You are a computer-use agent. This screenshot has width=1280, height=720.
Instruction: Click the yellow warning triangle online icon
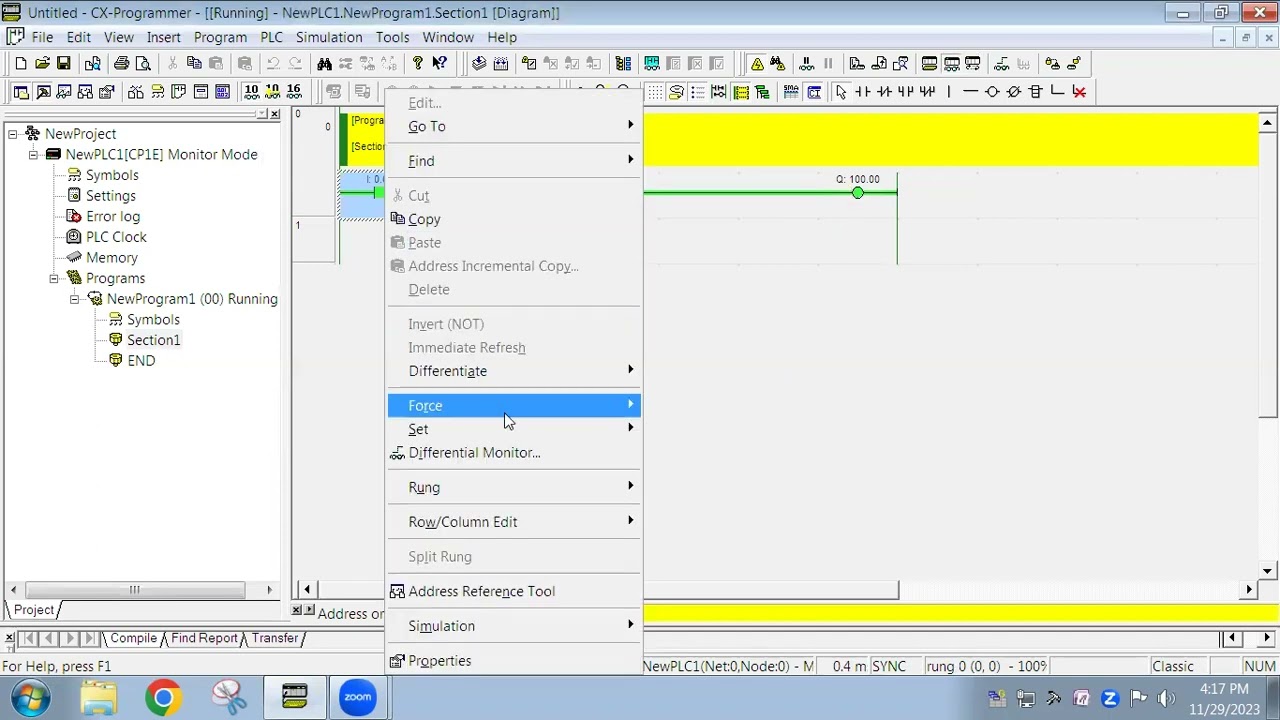coord(757,64)
